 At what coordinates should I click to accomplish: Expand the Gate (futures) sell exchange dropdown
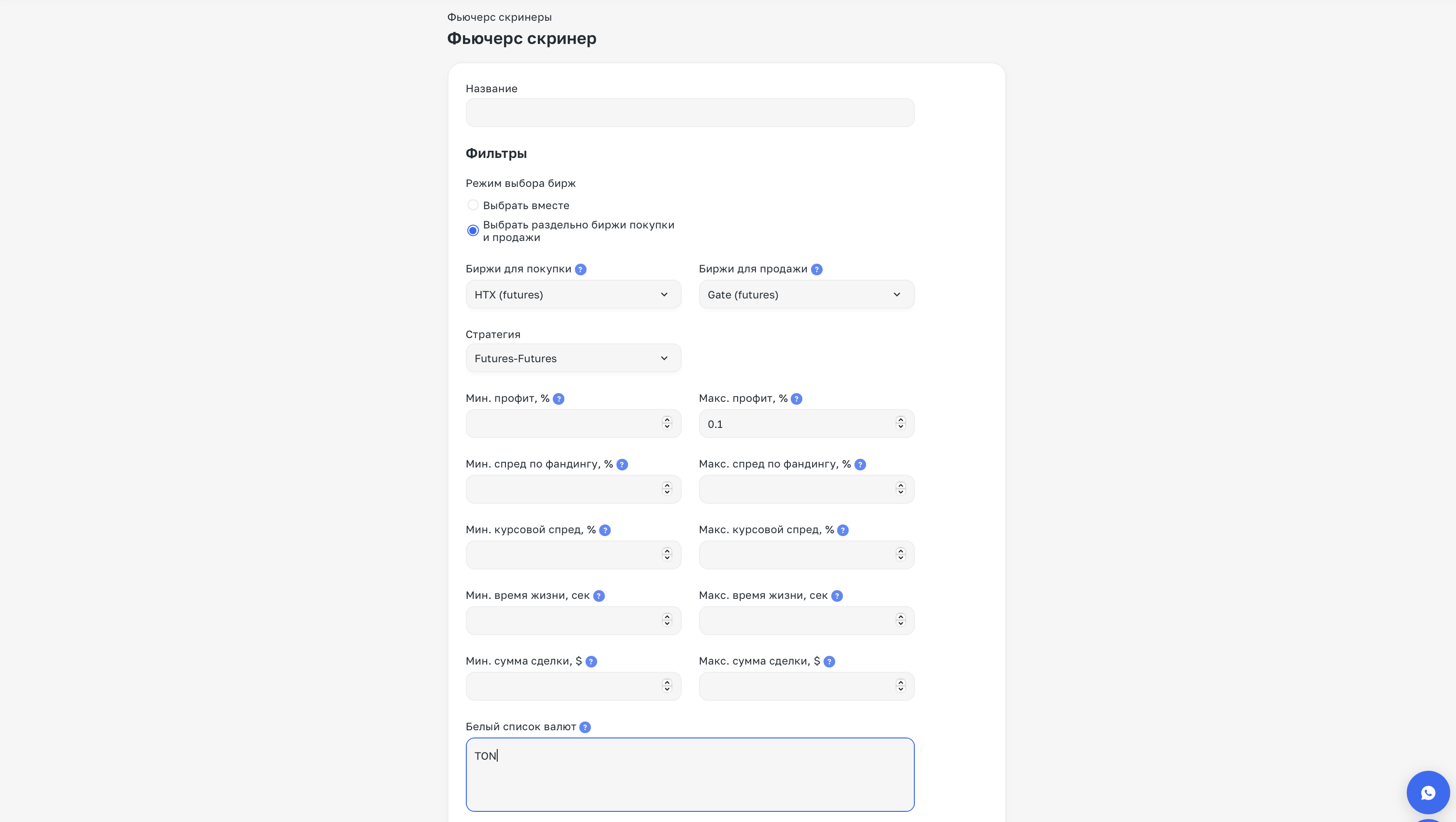[x=806, y=295]
